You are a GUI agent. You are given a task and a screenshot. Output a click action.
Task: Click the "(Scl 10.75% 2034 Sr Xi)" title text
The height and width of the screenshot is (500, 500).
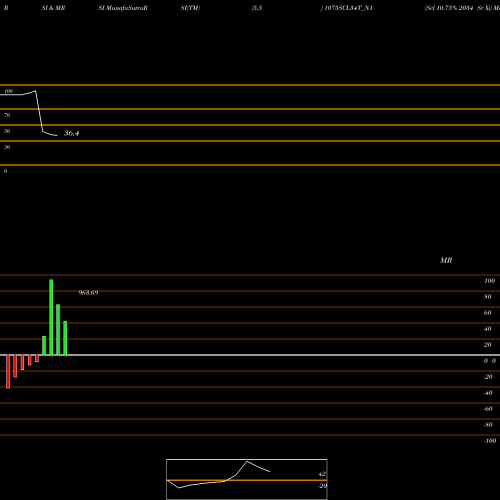click(458, 8)
